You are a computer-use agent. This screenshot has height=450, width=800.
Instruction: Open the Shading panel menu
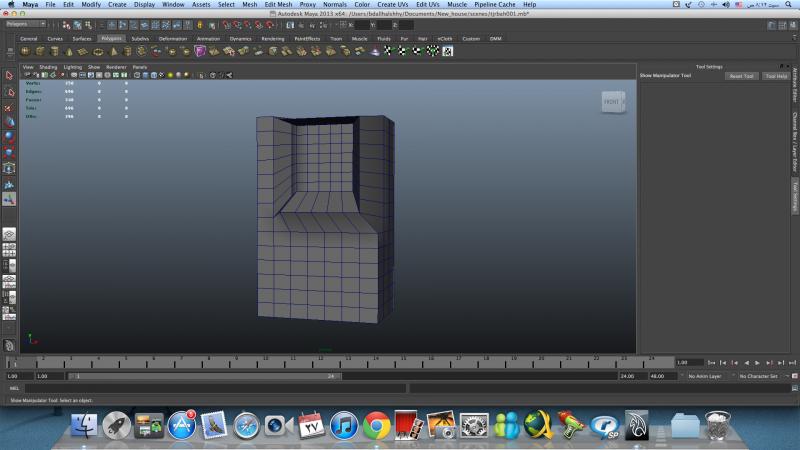48,67
